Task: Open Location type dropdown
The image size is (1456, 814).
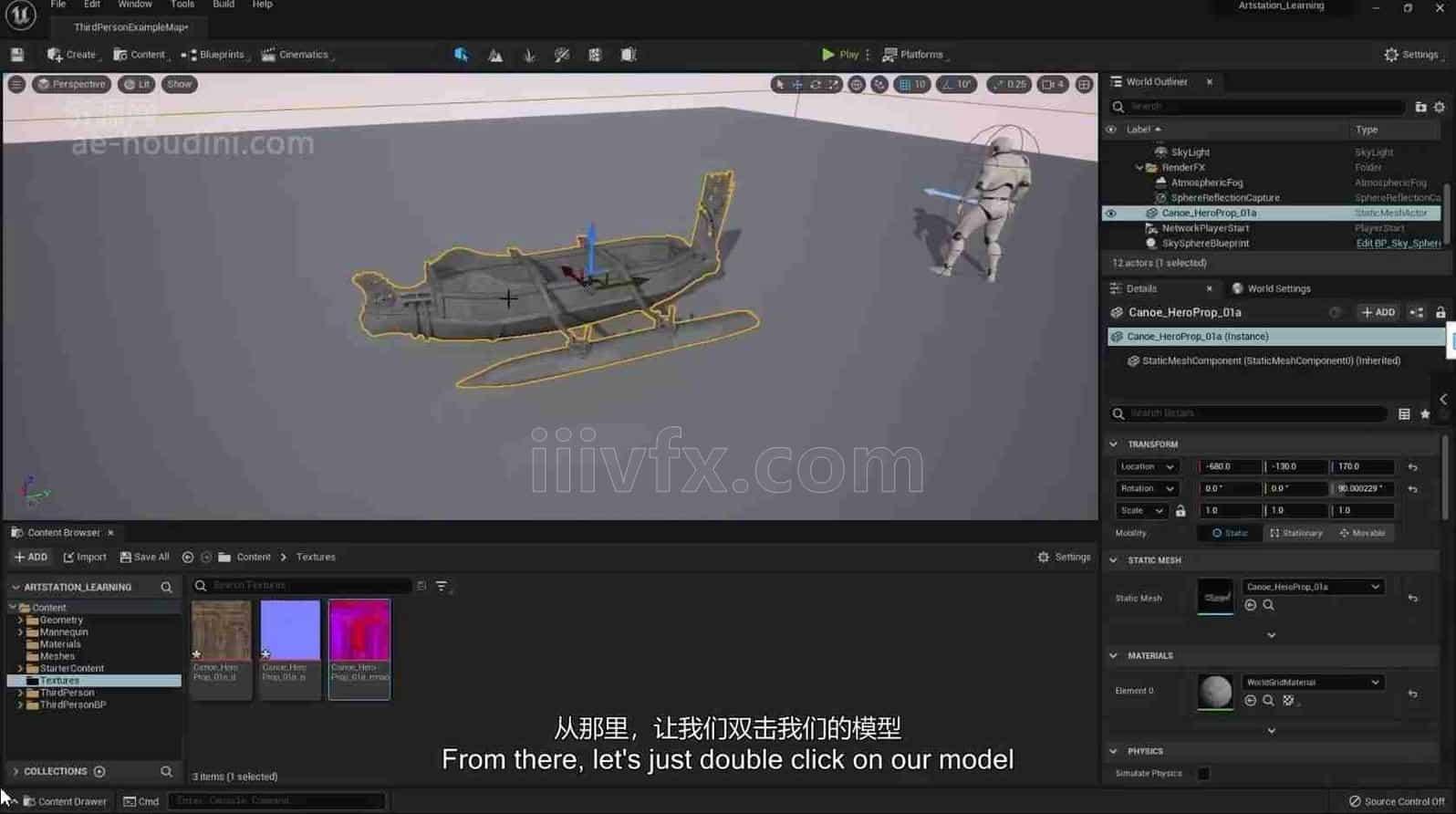Action: [x=1147, y=466]
